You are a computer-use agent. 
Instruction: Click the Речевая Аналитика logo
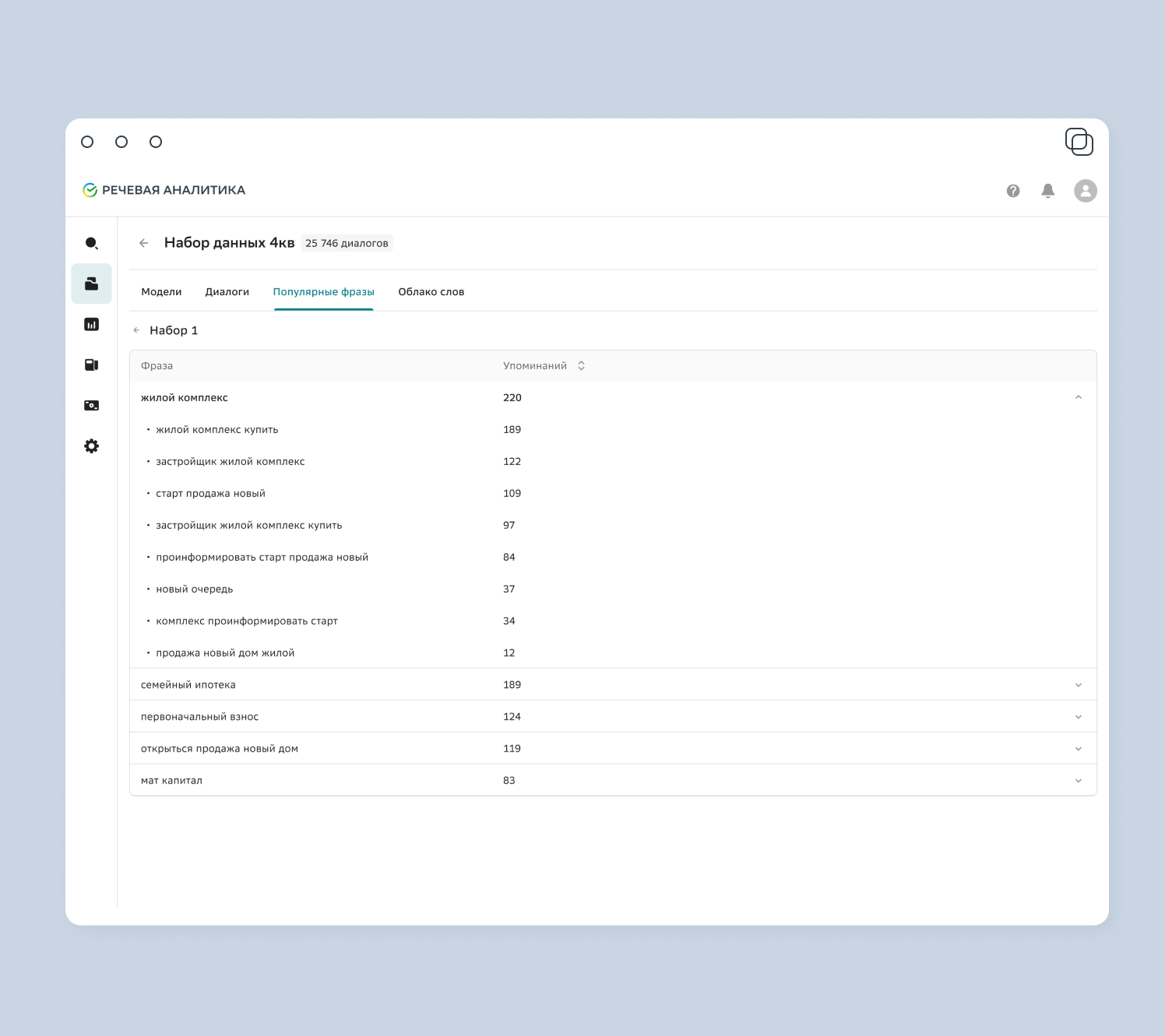[164, 190]
